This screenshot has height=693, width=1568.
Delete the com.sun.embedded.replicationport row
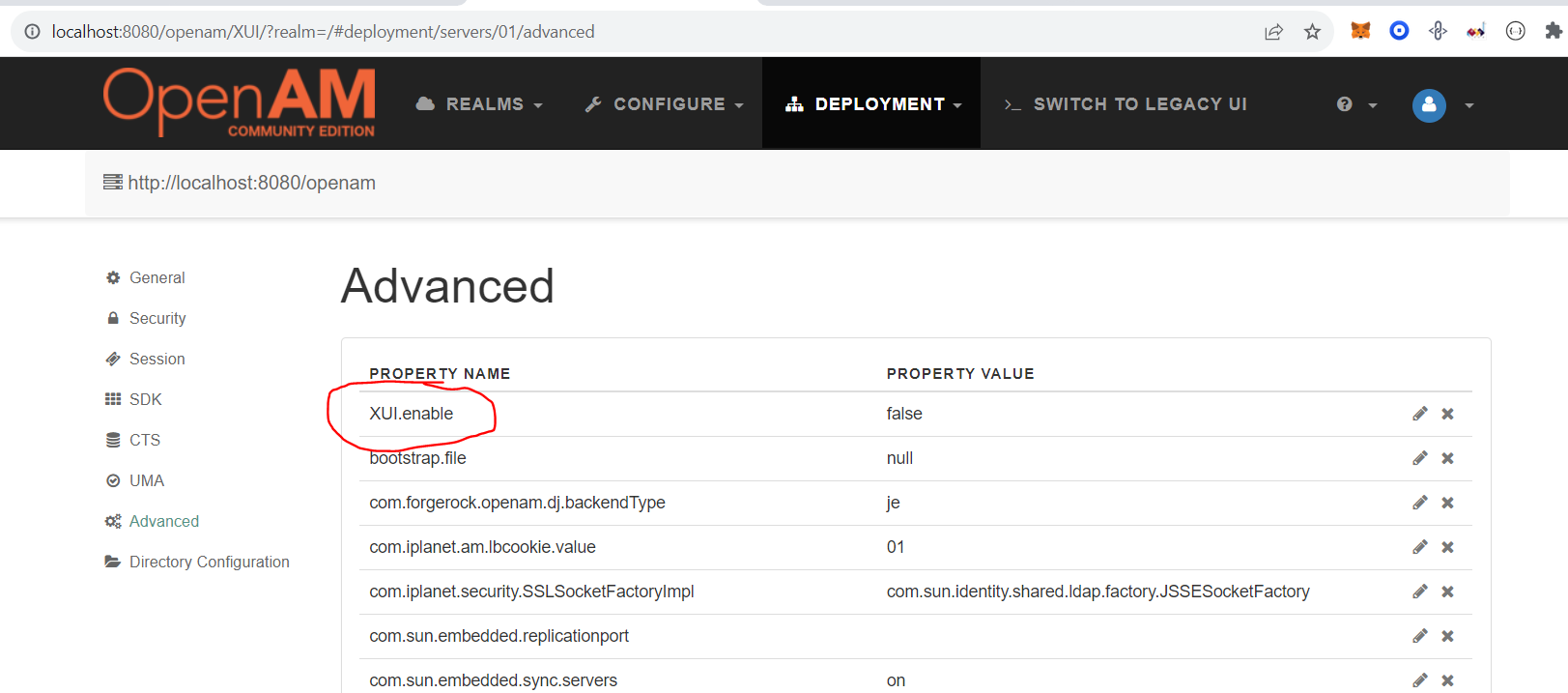pyautogui.click(x=1447, y=636)
